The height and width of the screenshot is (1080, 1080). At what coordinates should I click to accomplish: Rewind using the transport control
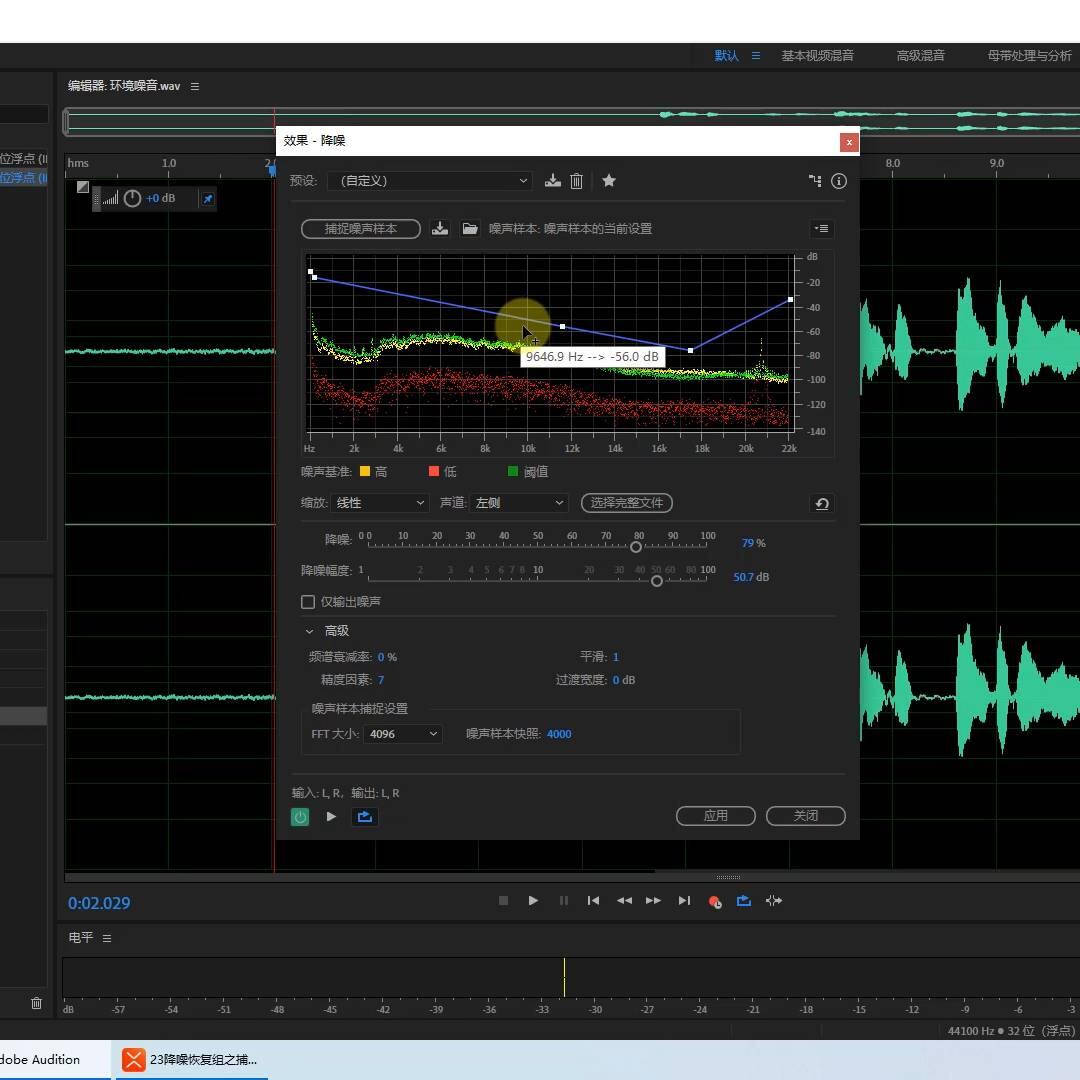click(624, 900)
